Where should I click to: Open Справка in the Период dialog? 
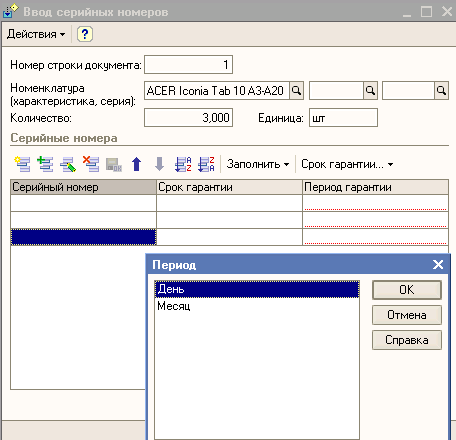pyautogui.click(x=407, y=340)
